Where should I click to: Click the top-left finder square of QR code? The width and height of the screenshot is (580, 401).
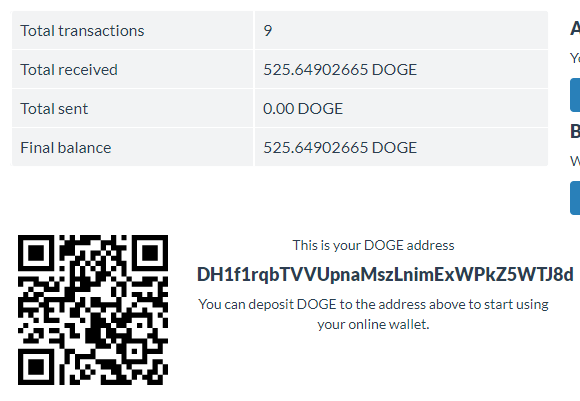pos(36,253)
